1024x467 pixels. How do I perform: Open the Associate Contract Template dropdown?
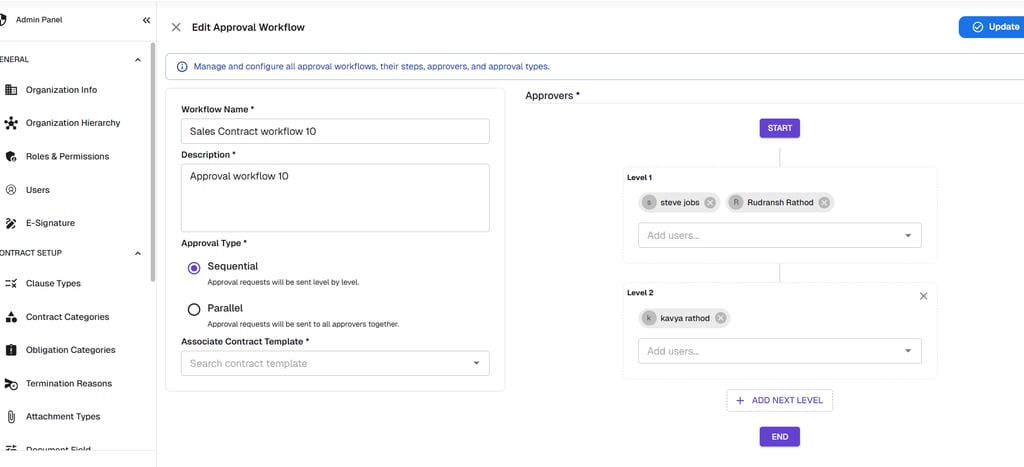pyautogui.click(x=476, y=363)
